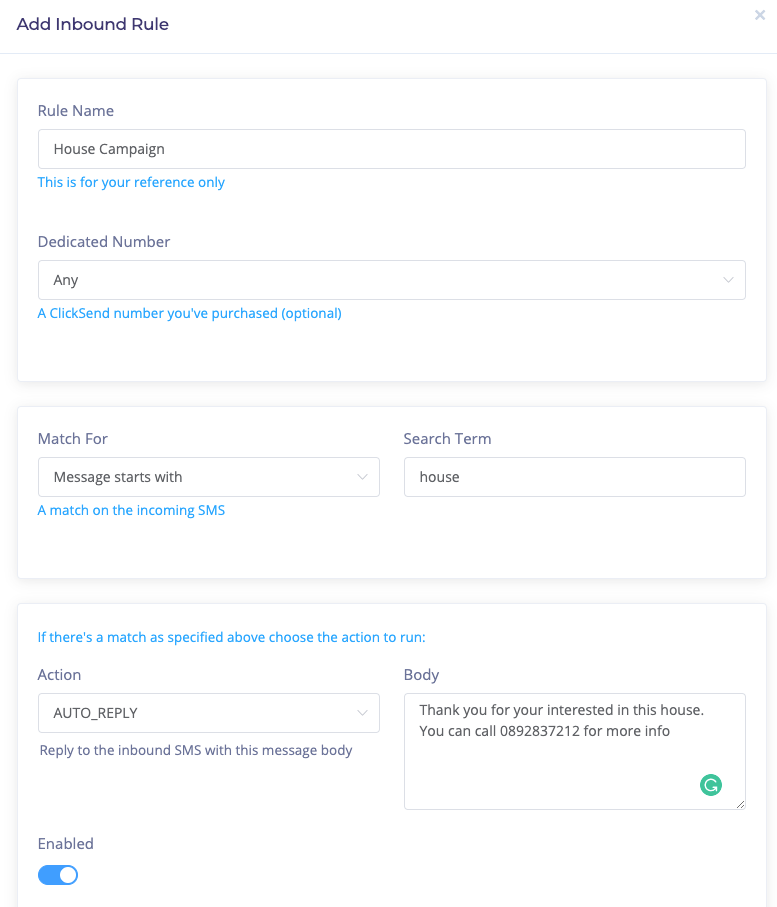This screenshot has width=777, height=907.
Task: Click the Grammarly icon in Body field
Action: [x=710, y=785]
